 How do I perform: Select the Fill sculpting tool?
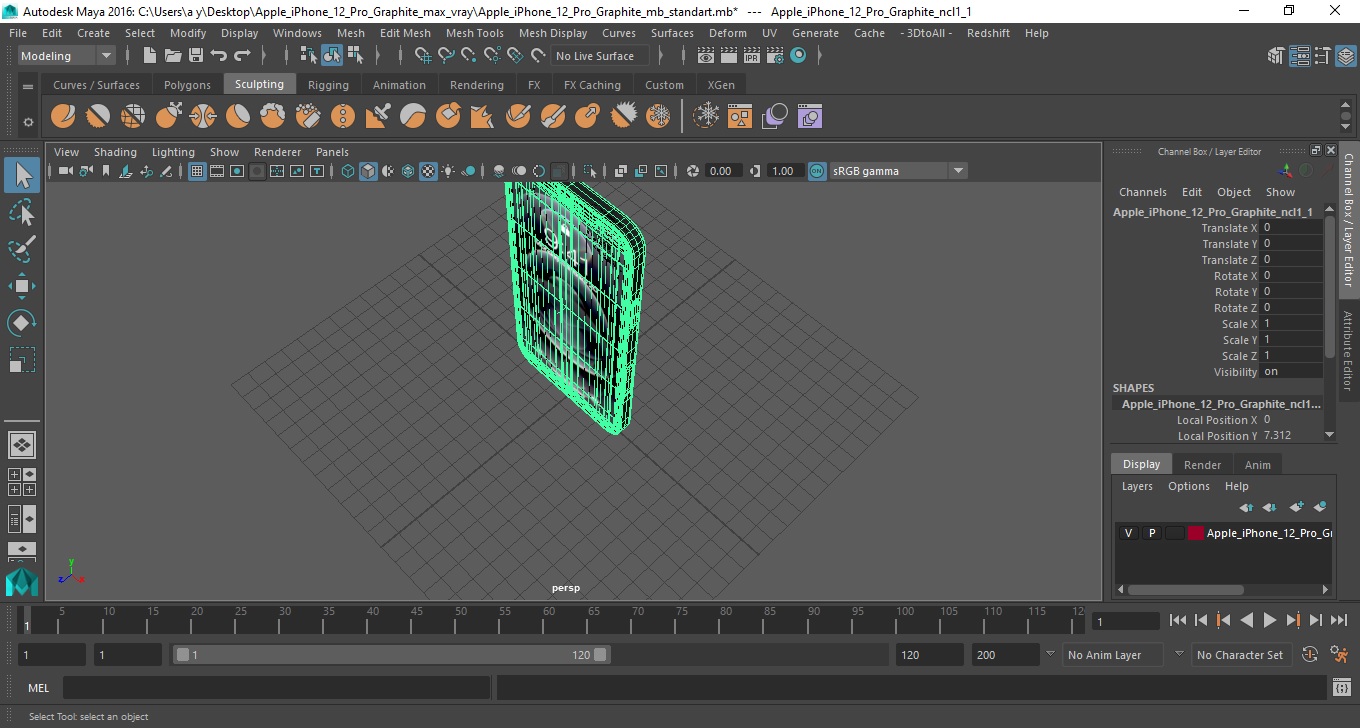click(x=483, y=117)
